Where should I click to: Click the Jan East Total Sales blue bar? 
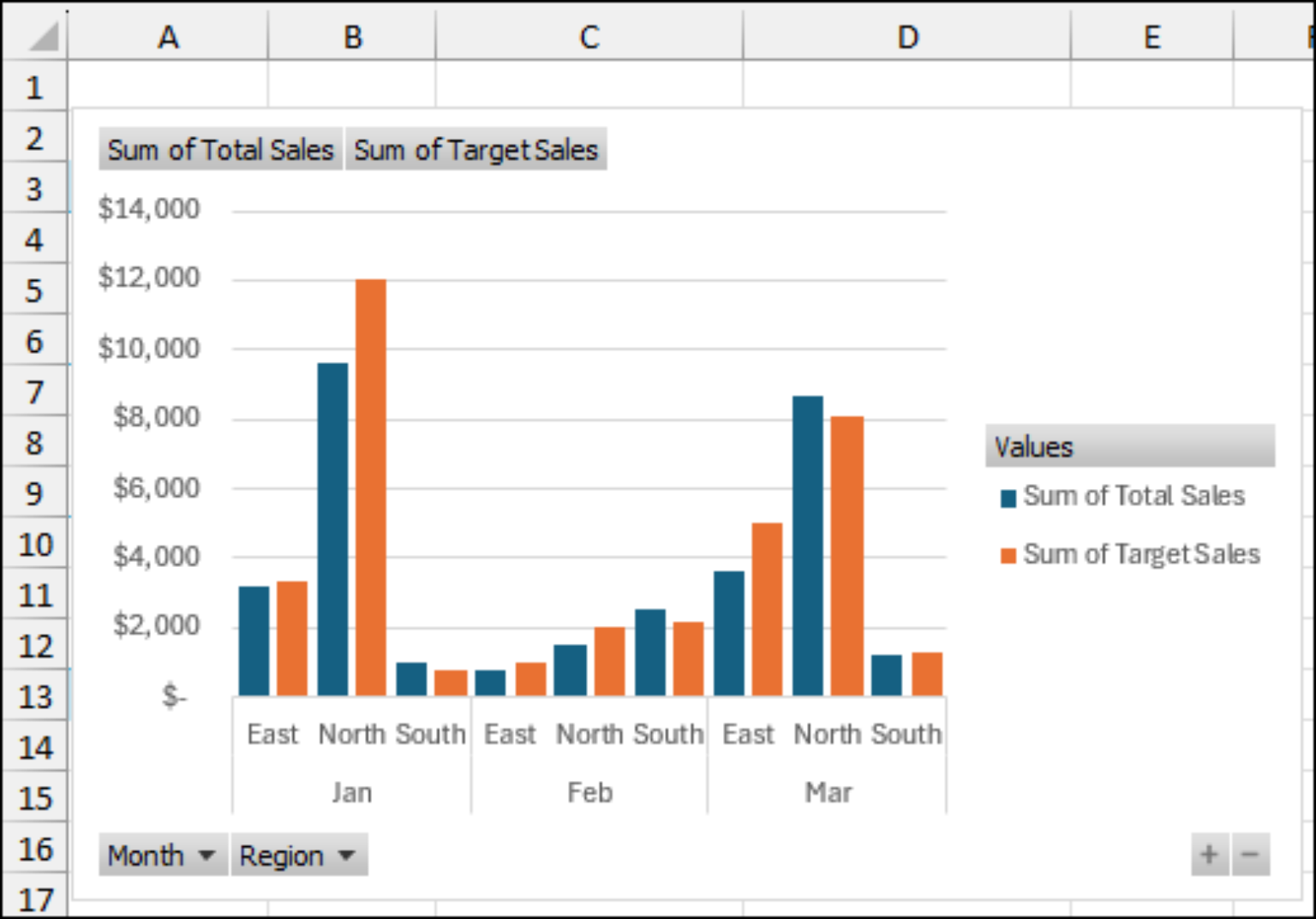pos(254,641)
